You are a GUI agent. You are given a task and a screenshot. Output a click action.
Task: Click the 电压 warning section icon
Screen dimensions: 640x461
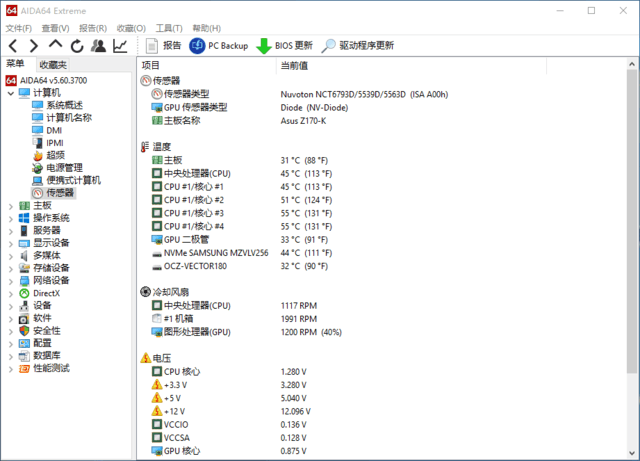coord(146,358)
